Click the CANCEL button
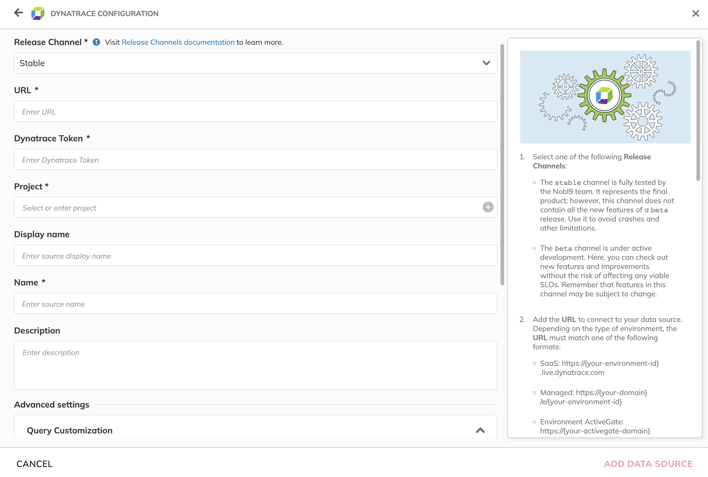 click(34, 464)
